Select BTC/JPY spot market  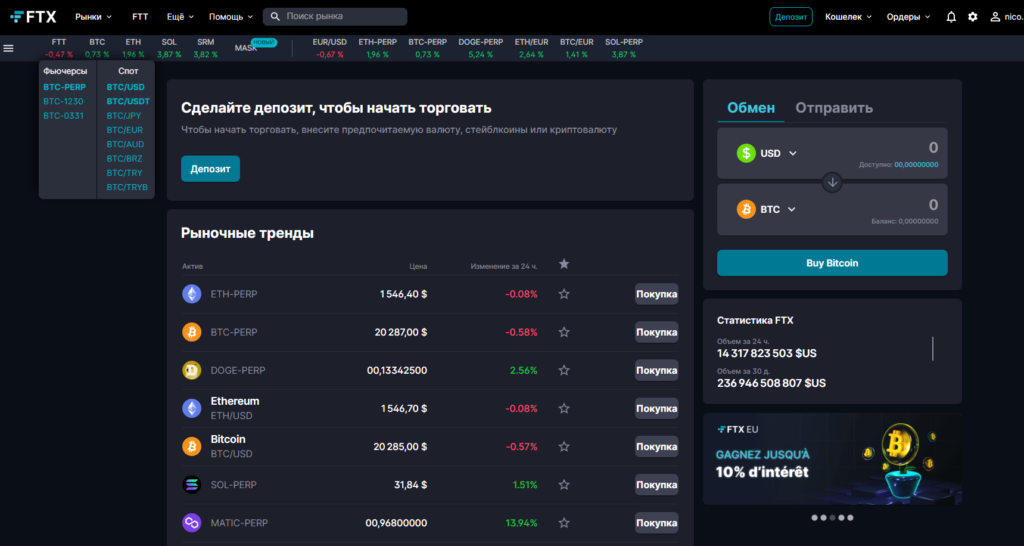(124, 116)
